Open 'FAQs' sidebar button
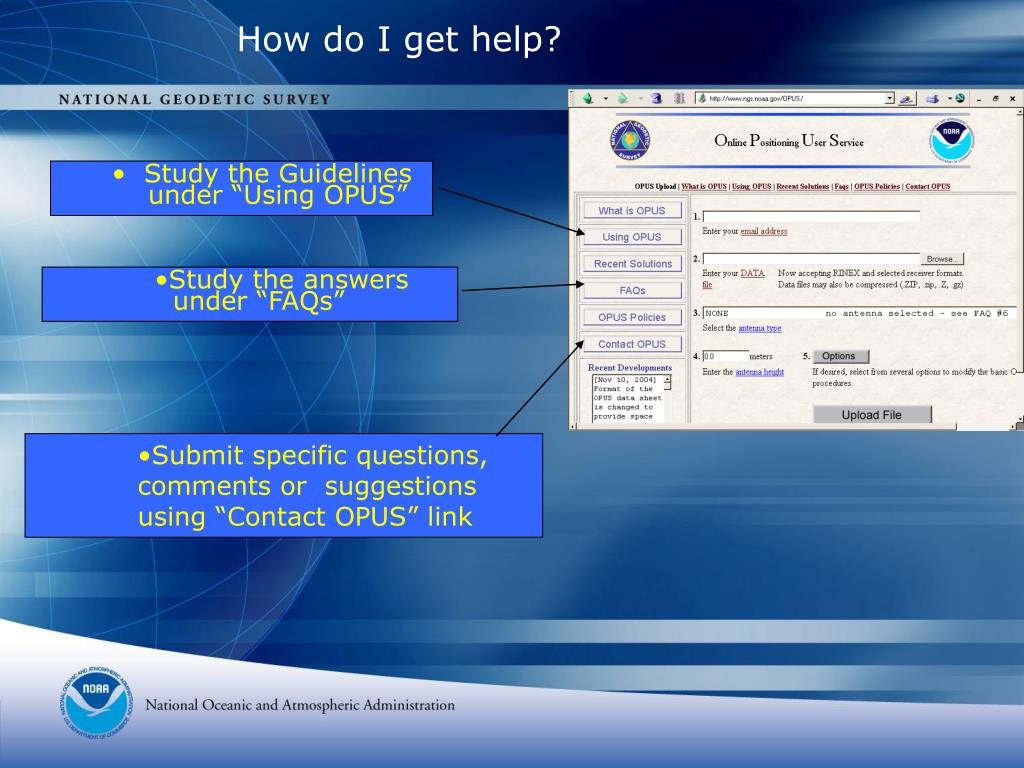Screen dimensions: 1024x768 (632, 290)
